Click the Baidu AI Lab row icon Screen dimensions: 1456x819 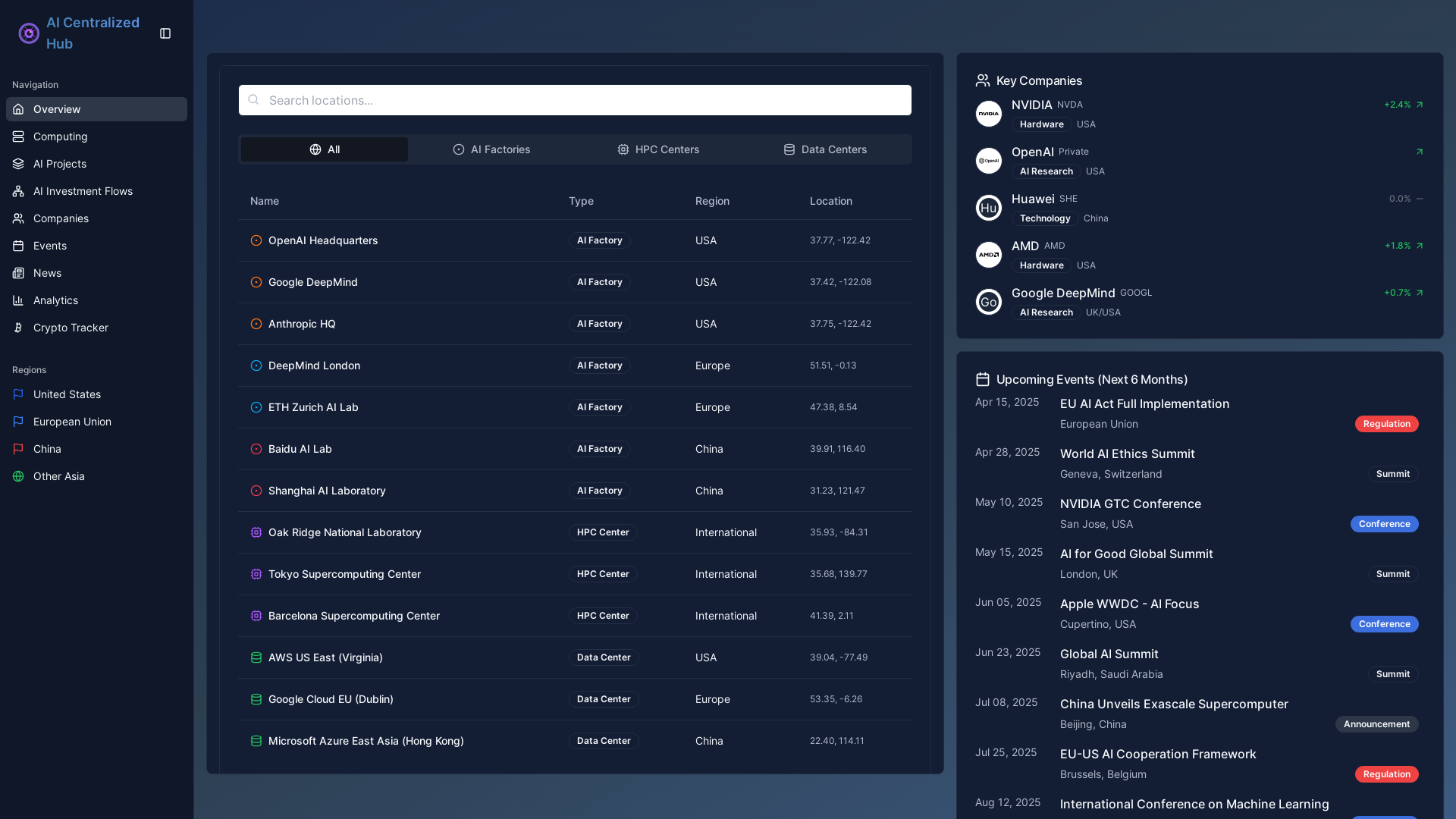(256, 449)
